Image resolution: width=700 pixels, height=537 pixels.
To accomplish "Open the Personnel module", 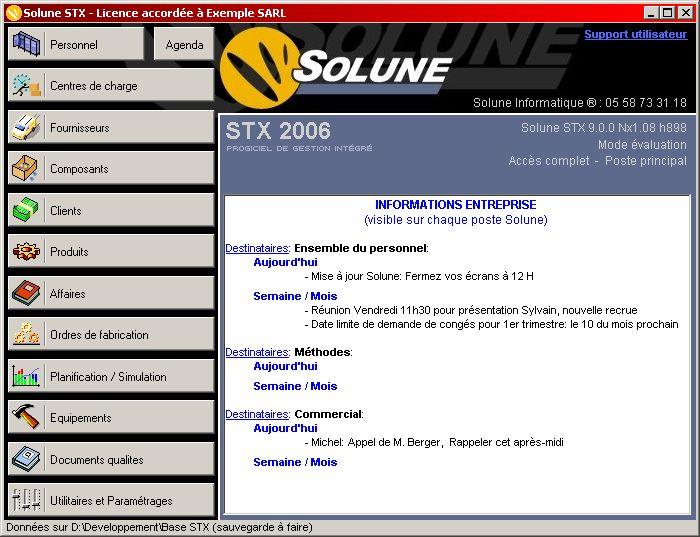I will [x=76, y=44].
